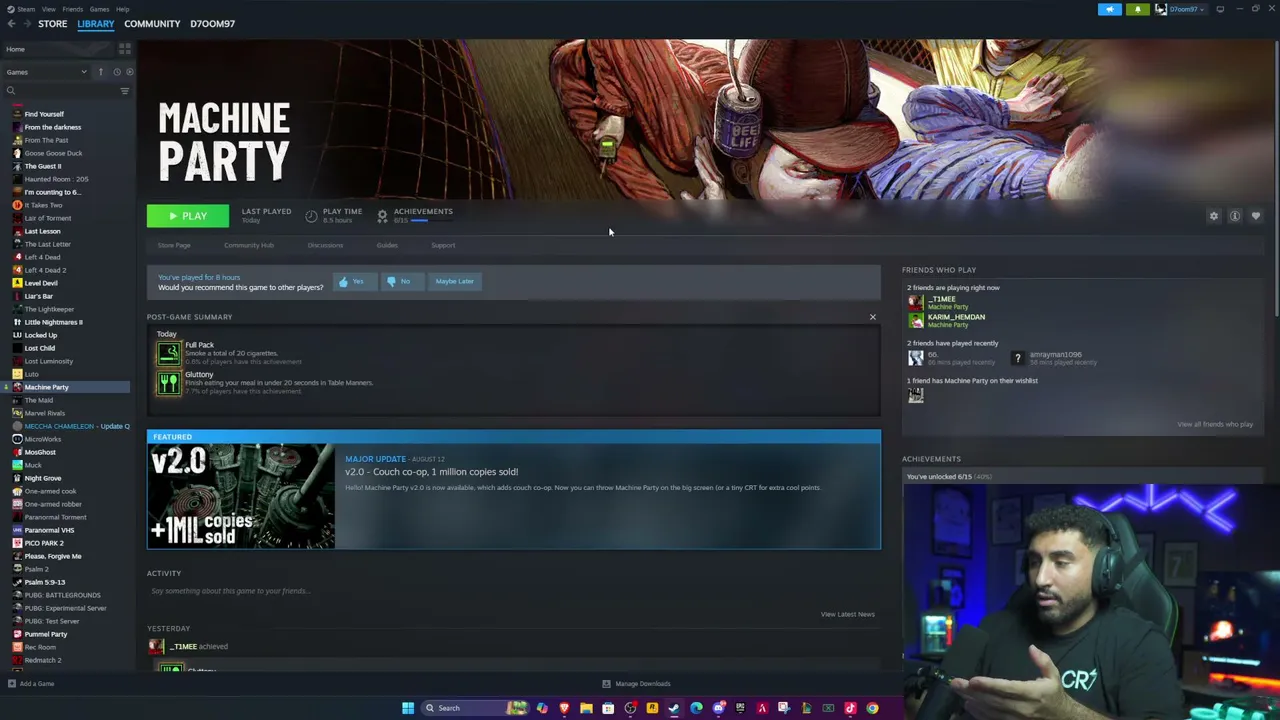Click the forward navigation arrow

pos(25,24)
